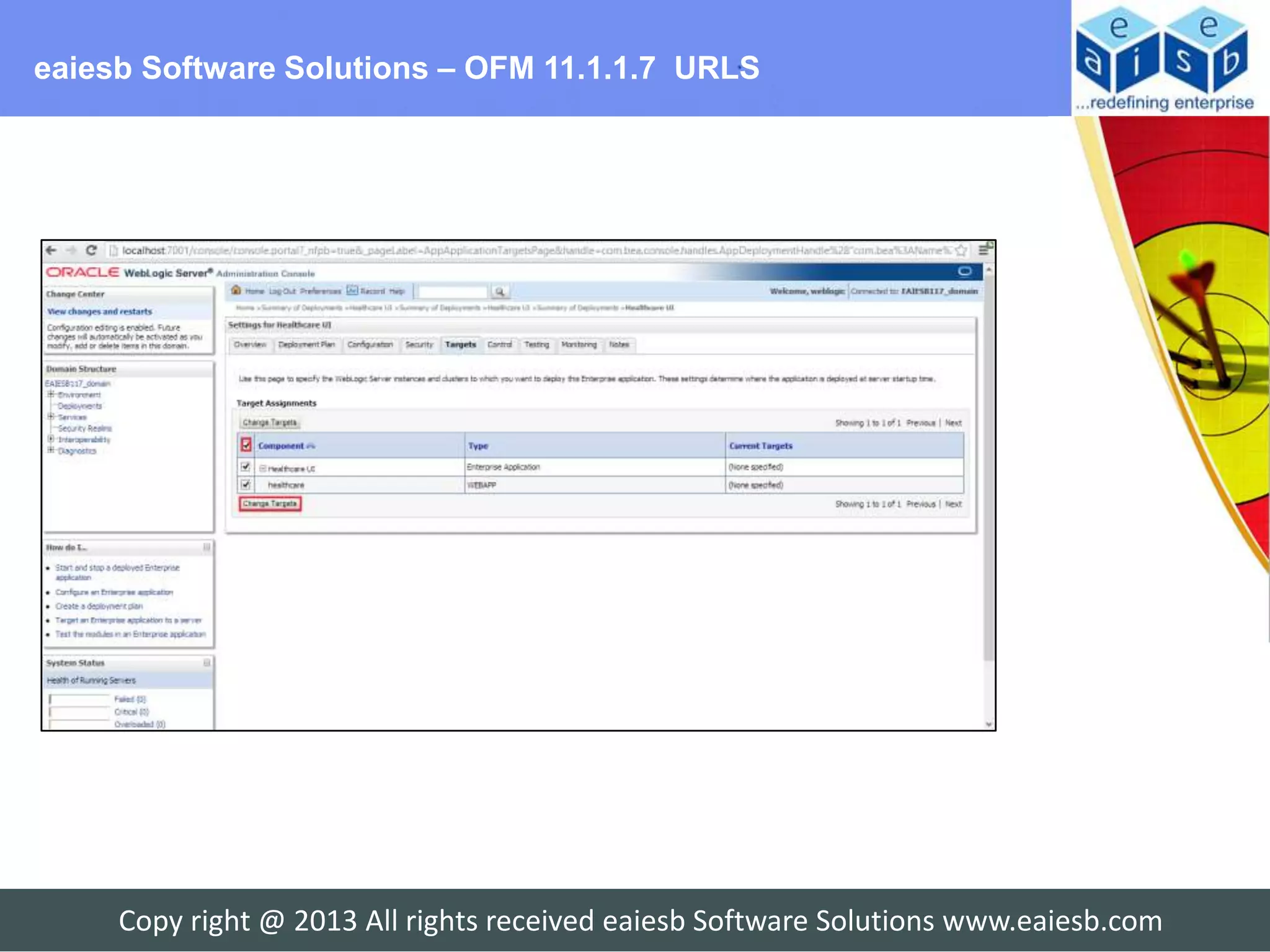Click View changes and restarts link
Viewport: 1270px width, 952px height.
[x=100, y=312]
